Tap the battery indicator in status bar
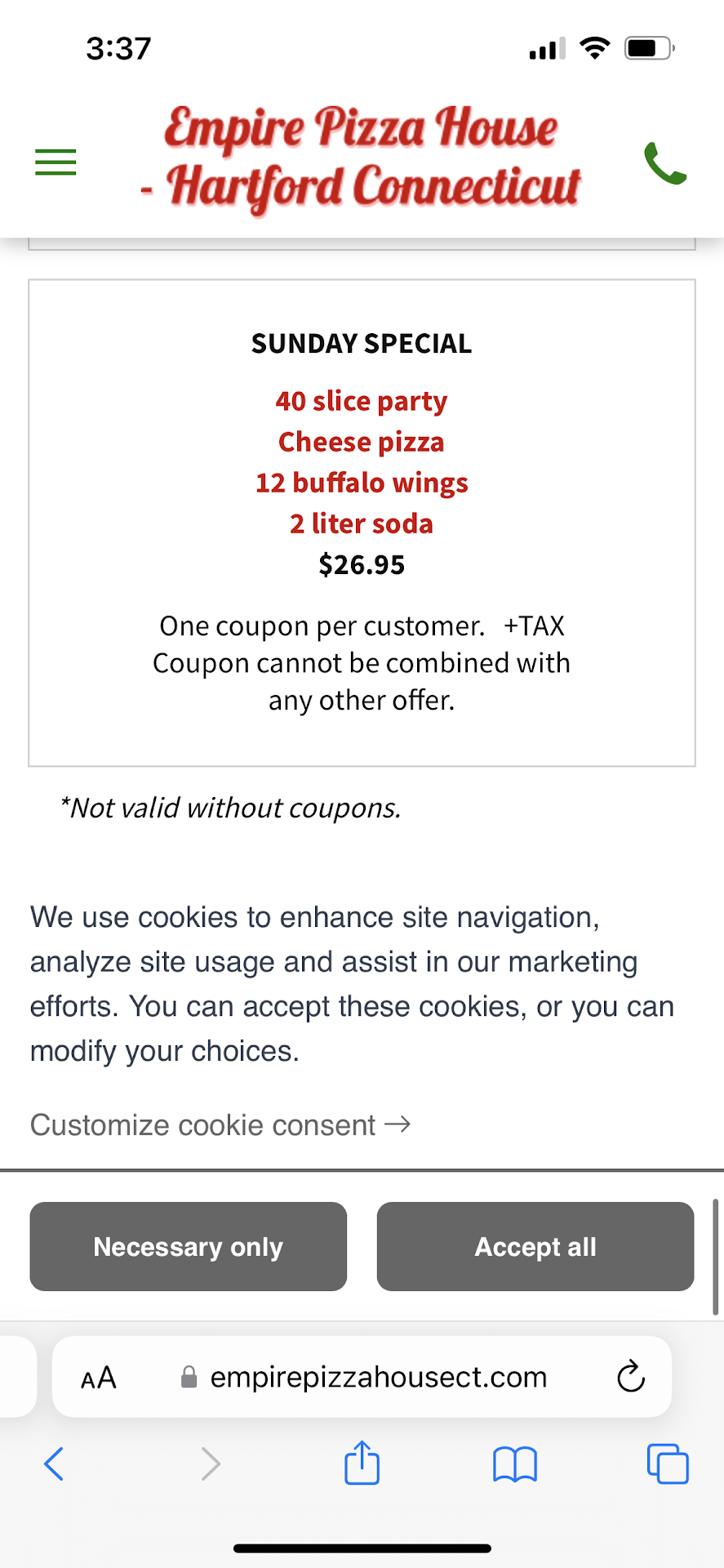This screenshot has height=1568, width=724. 648,49
